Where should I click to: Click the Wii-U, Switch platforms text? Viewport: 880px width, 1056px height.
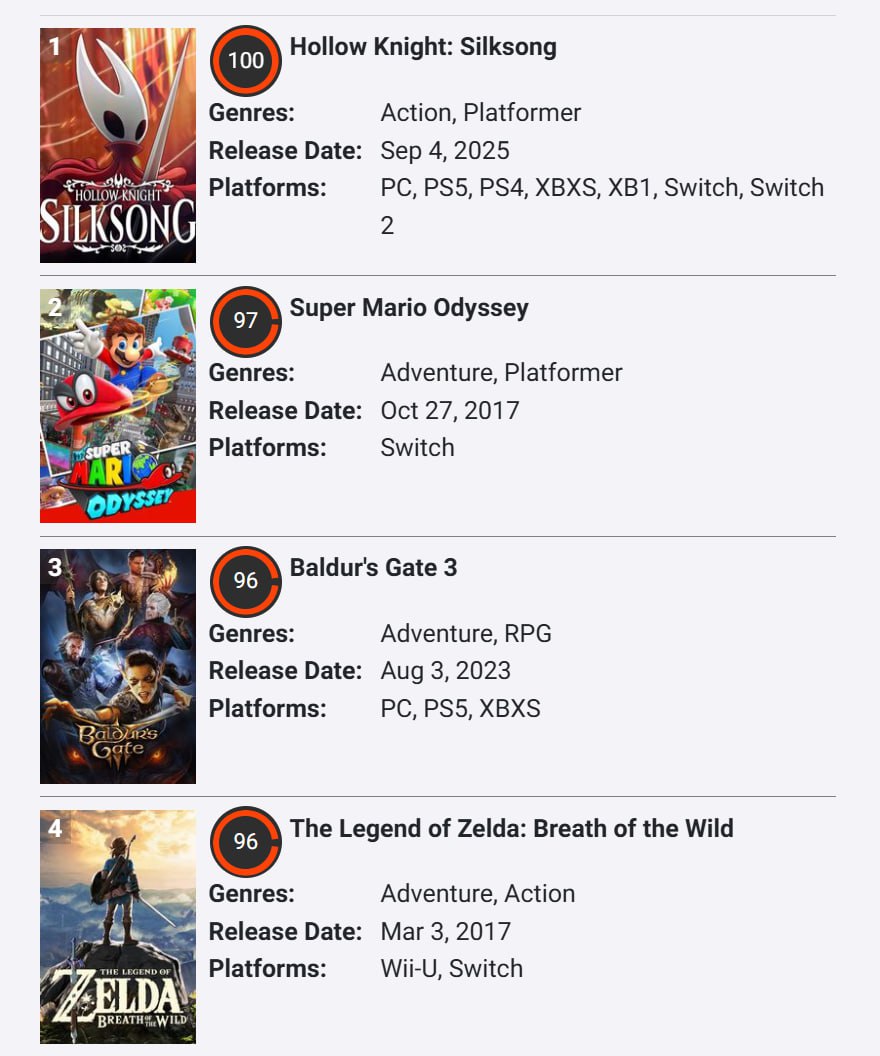pos(452,969)
